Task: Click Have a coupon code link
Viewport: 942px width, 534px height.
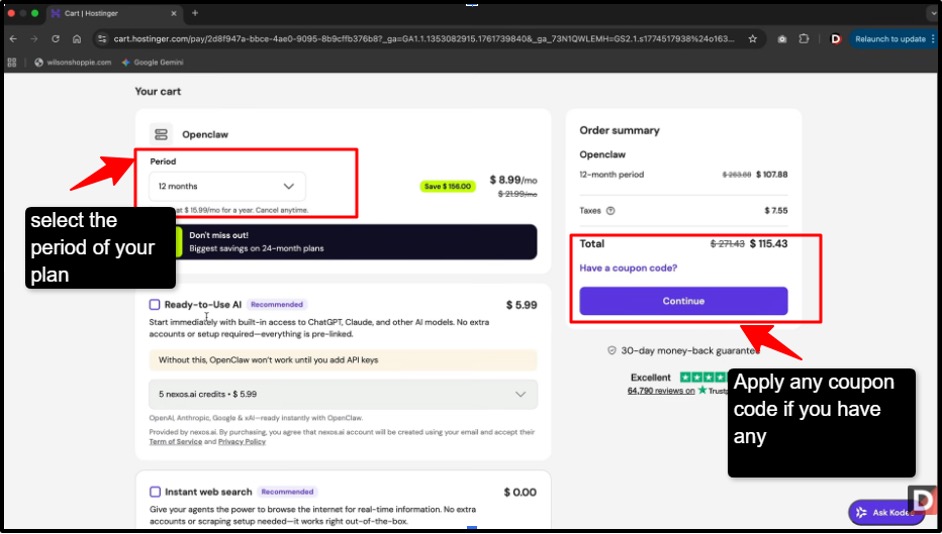Action: pyautogui.click(x=628, y=268)
